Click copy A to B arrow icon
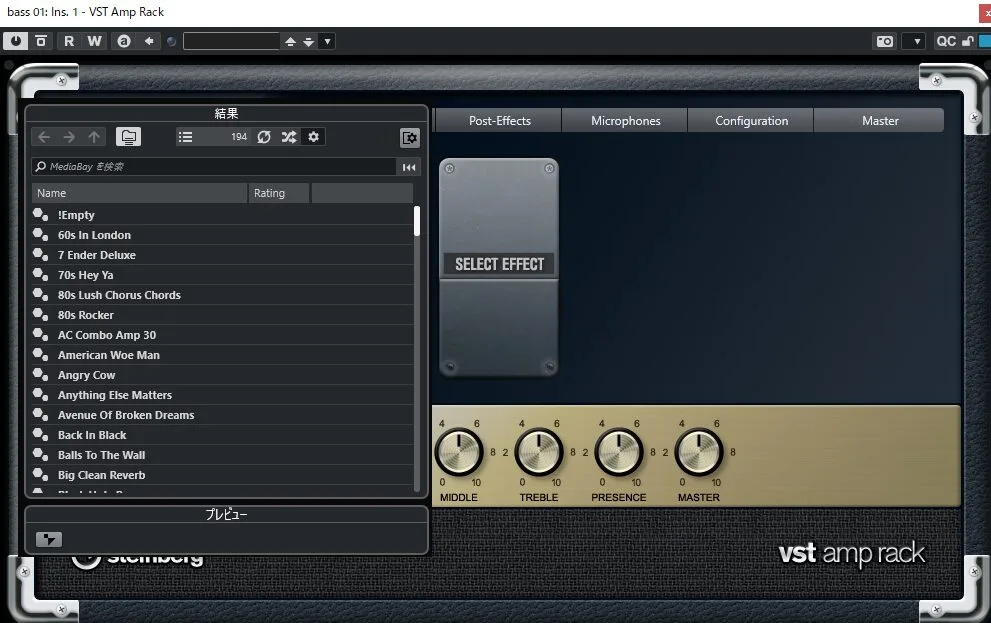This screenshot has width=991, height=623. [x=149, y=41]
